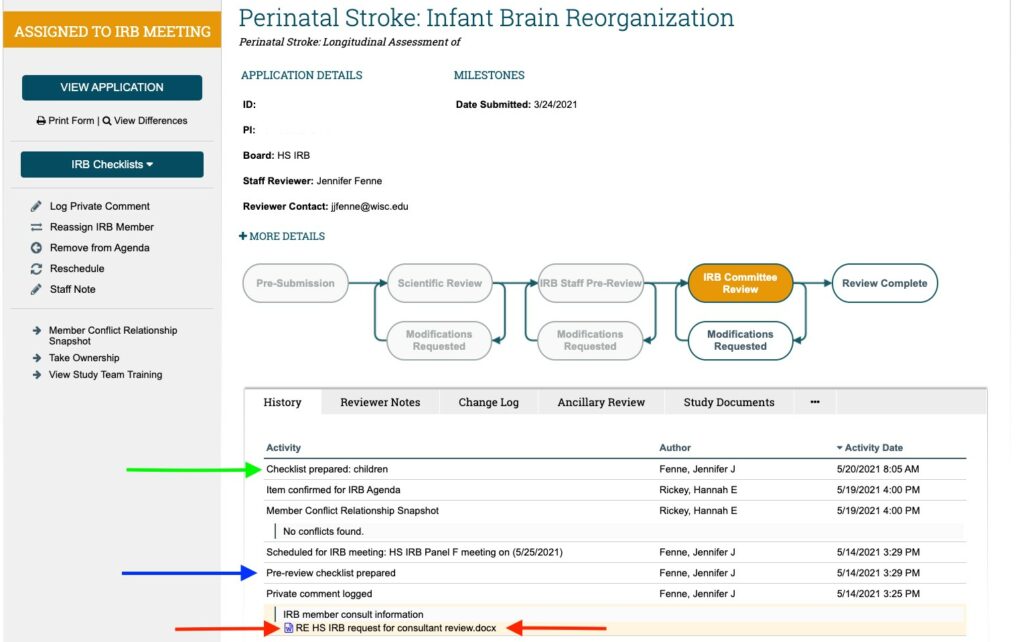
Task: Click the IRB Committee Review workflow step
Action: (x=739, y=283)
